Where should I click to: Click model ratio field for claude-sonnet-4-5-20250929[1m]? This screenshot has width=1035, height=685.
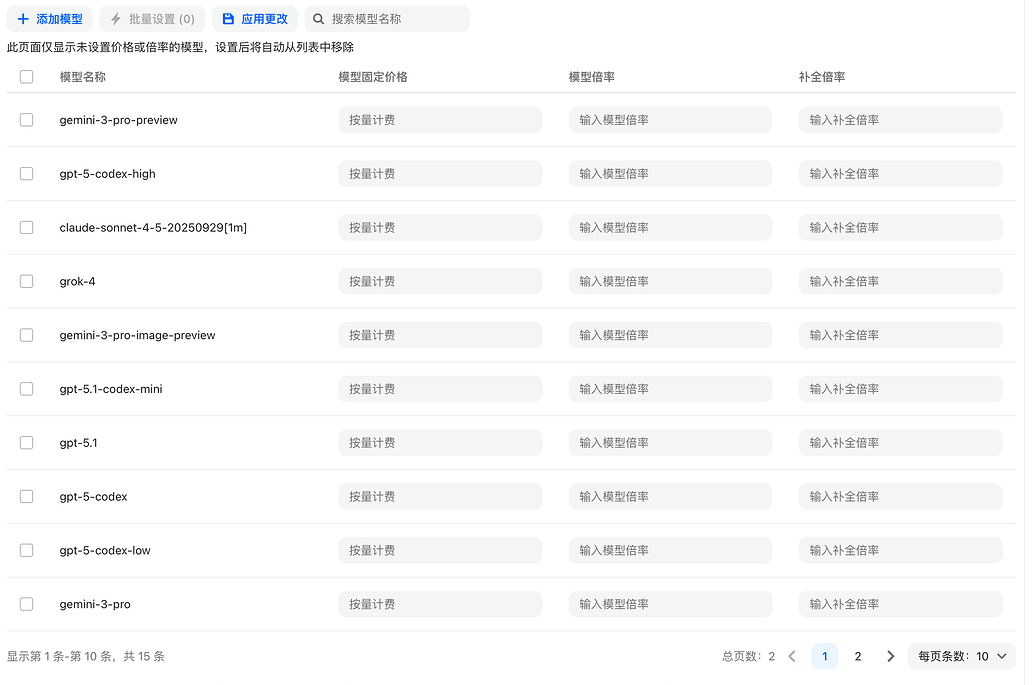click(671, 228)
